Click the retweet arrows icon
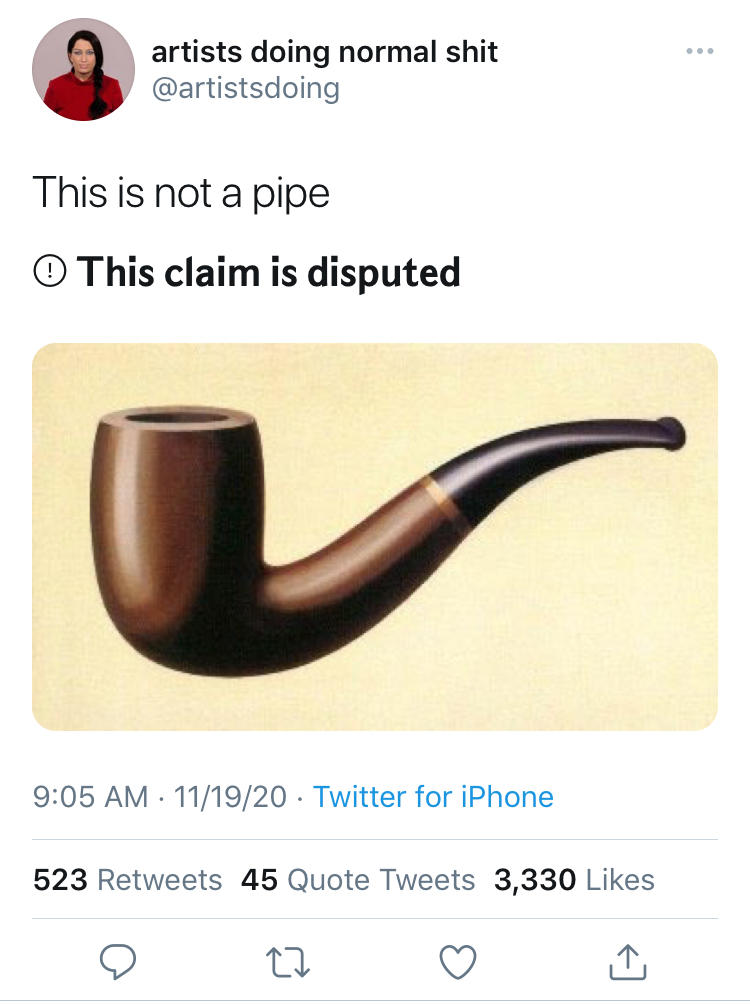This screenshot has height=1004, width=750. pyautogui.click(x=289, y=963)
